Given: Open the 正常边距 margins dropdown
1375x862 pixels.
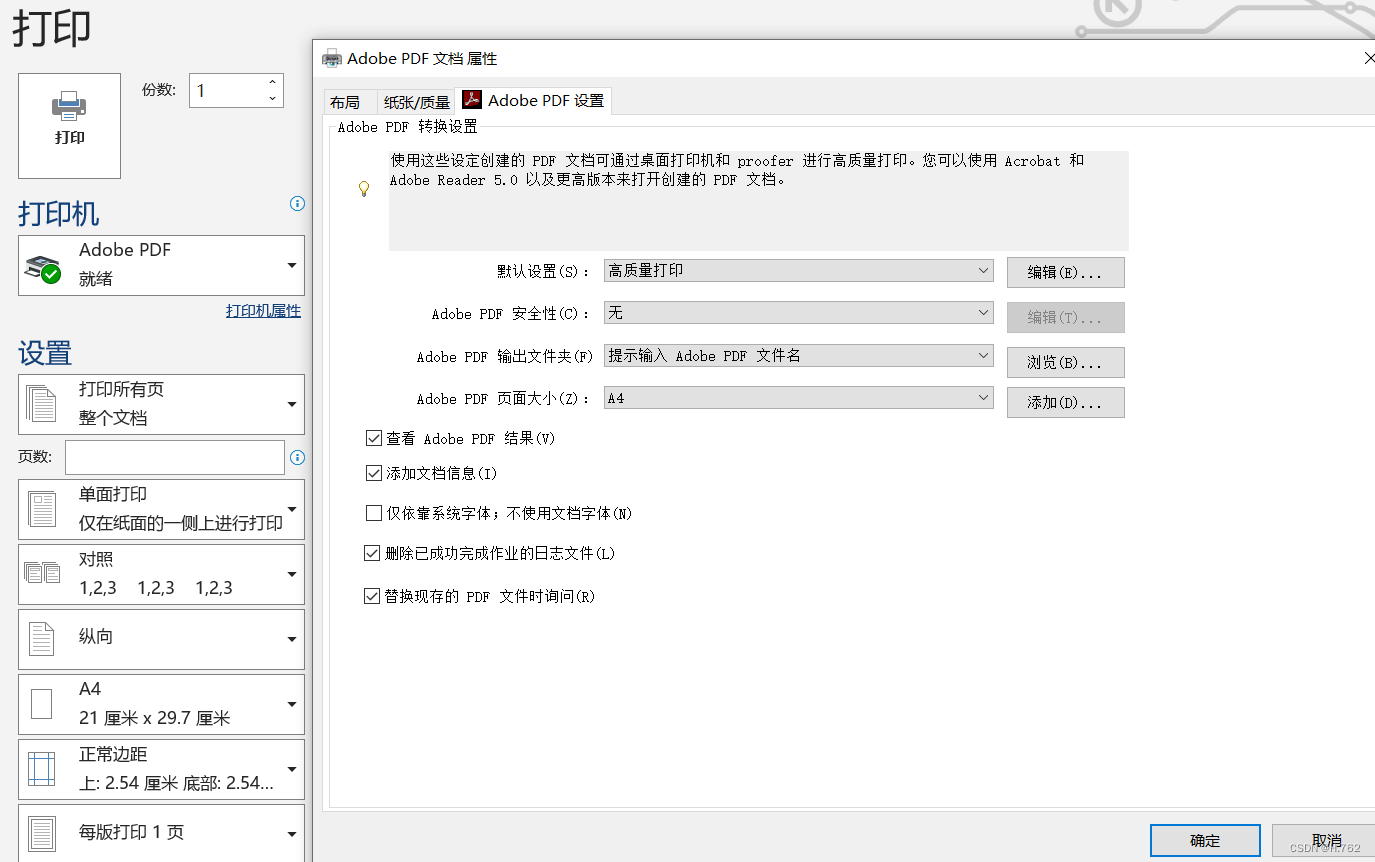Looking at the screenshot, I should [x=161, y=769].
